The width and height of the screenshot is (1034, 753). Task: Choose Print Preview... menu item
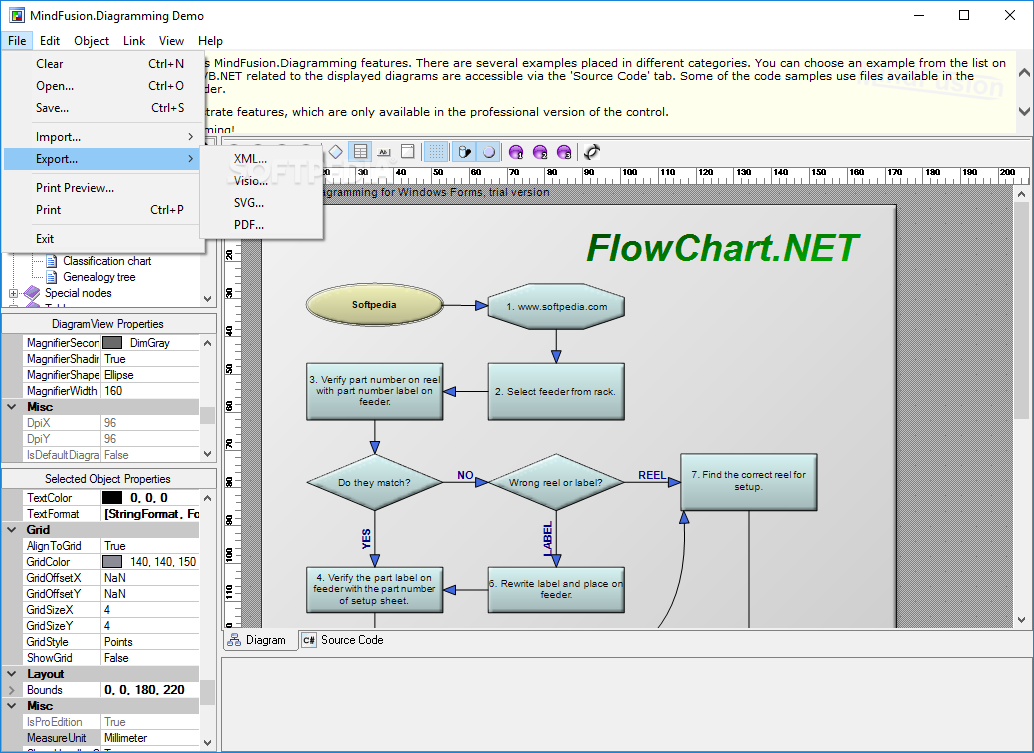(102, 188)
